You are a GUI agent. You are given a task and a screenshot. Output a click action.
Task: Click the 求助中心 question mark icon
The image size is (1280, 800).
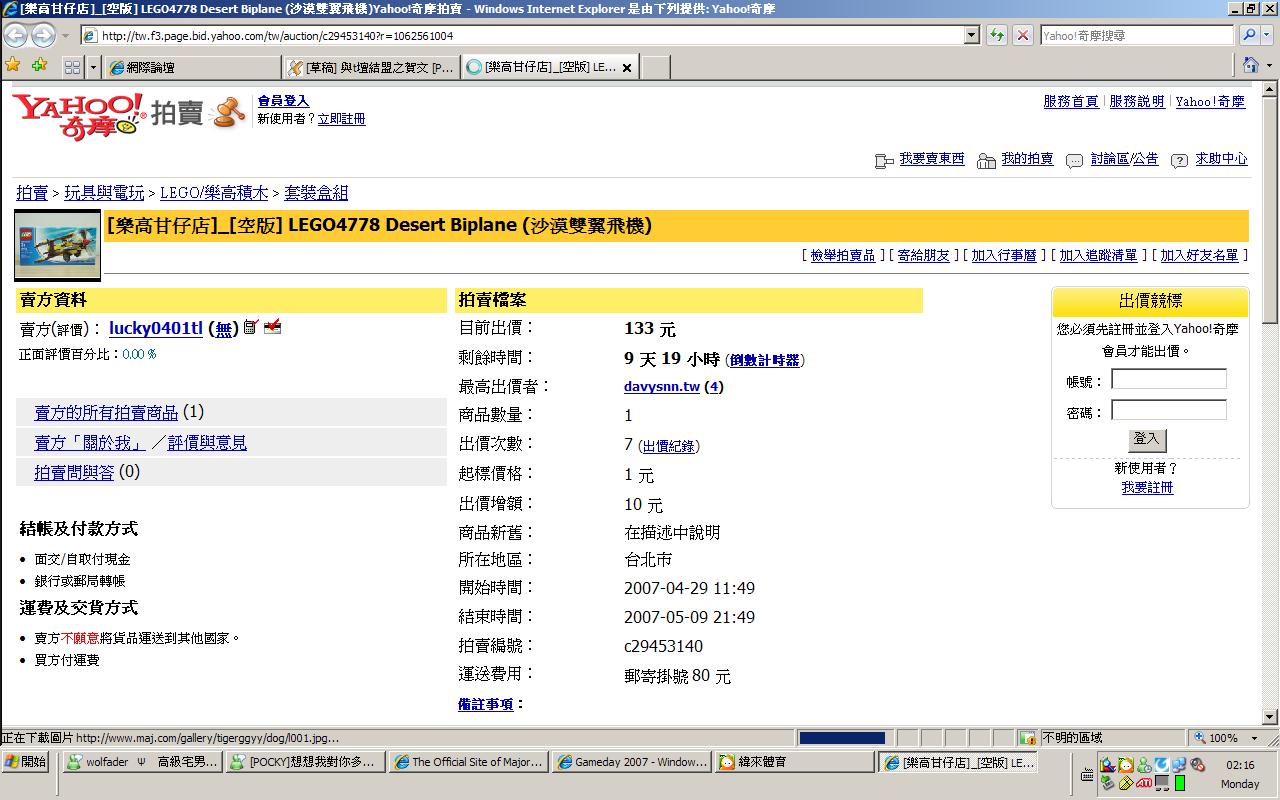tap(1179, 160)
